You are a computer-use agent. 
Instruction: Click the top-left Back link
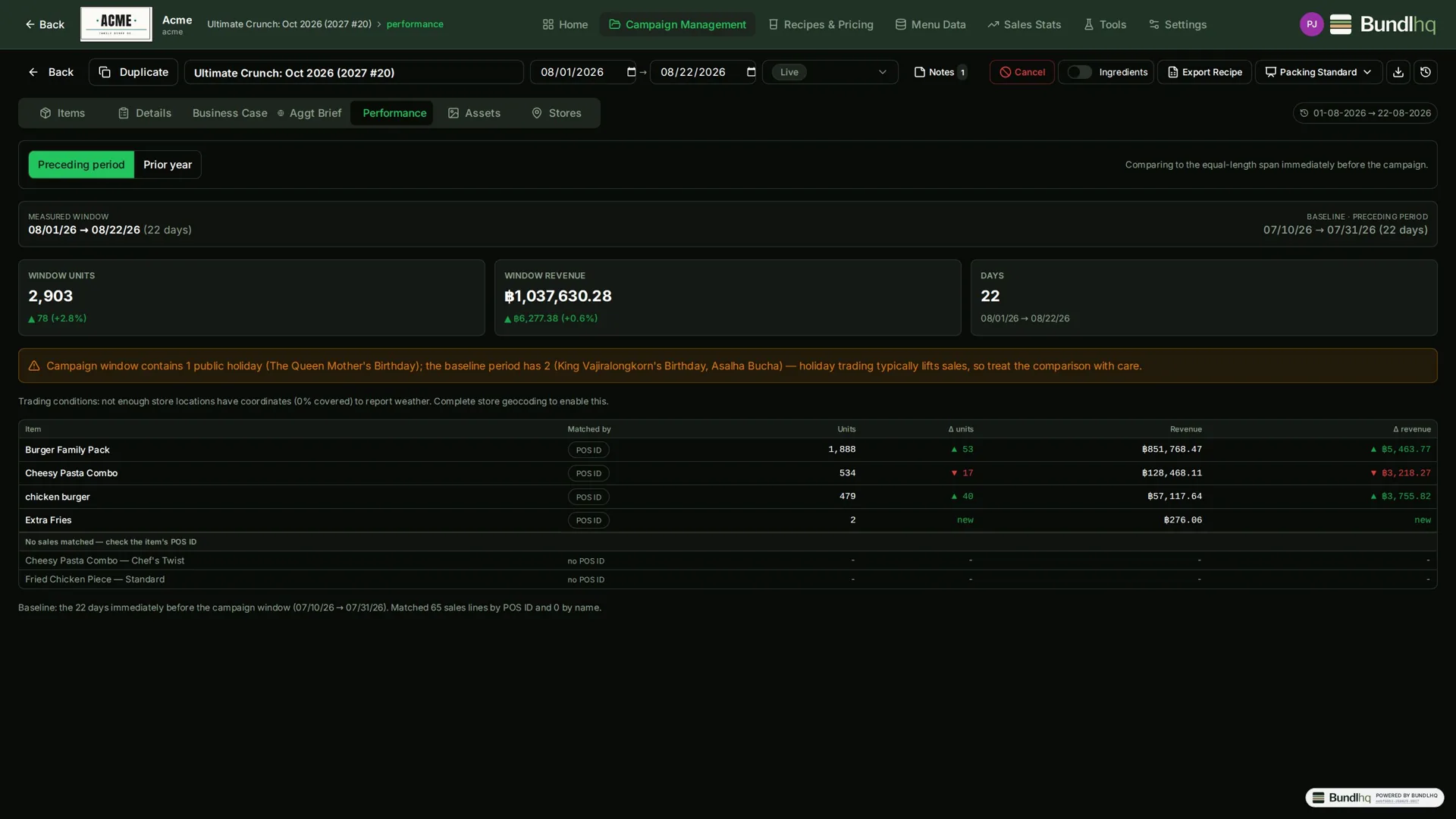44,24
